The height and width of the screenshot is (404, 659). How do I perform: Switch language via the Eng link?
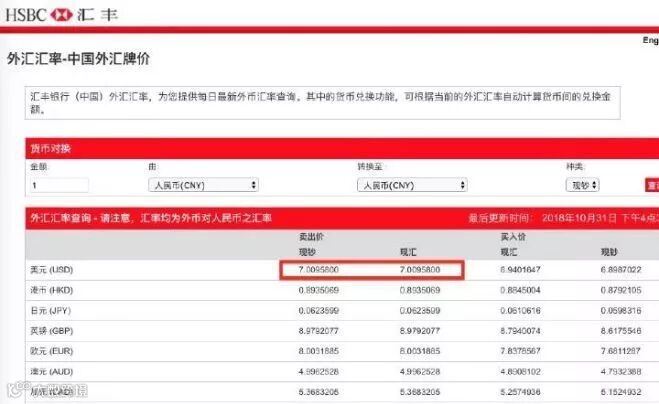[651, 40]
